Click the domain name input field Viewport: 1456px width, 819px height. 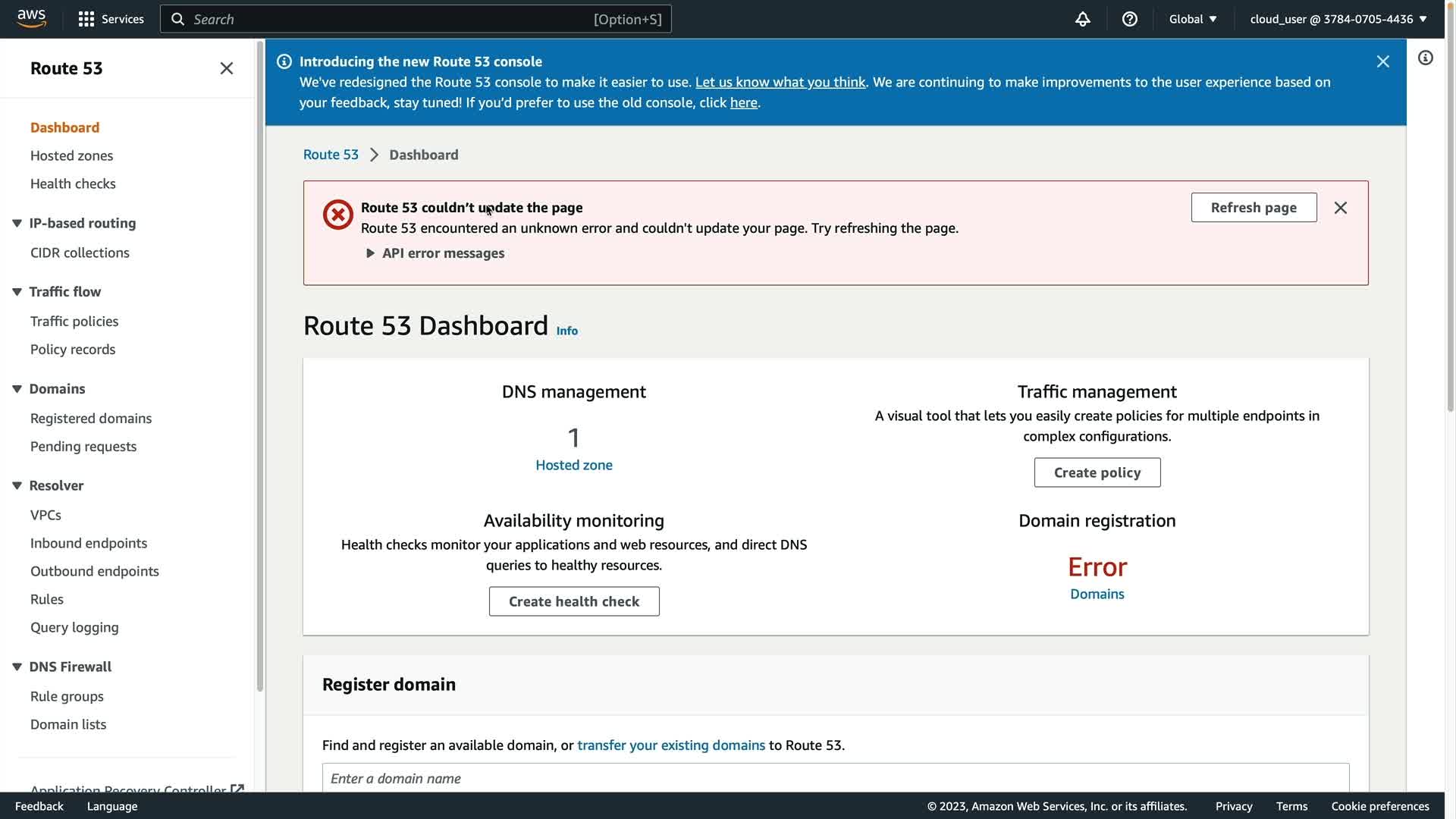point(834,778)
